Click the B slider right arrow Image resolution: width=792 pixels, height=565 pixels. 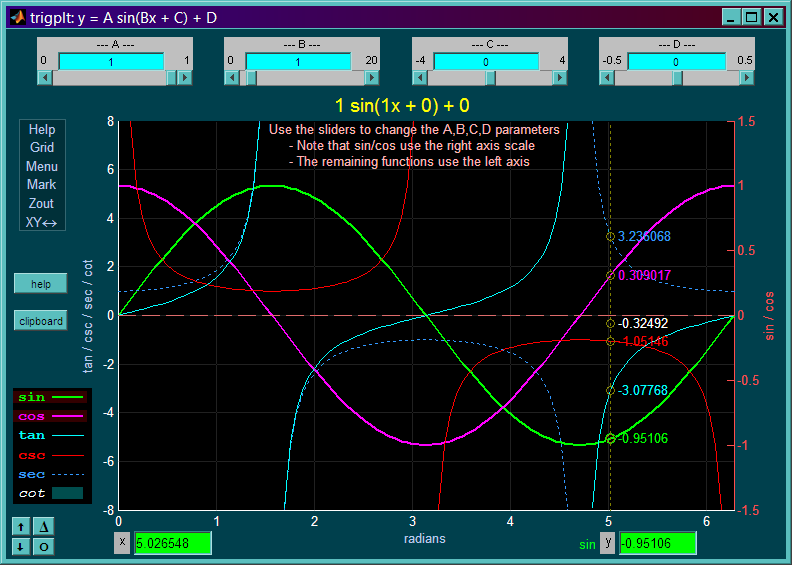(x=372, y=78)
